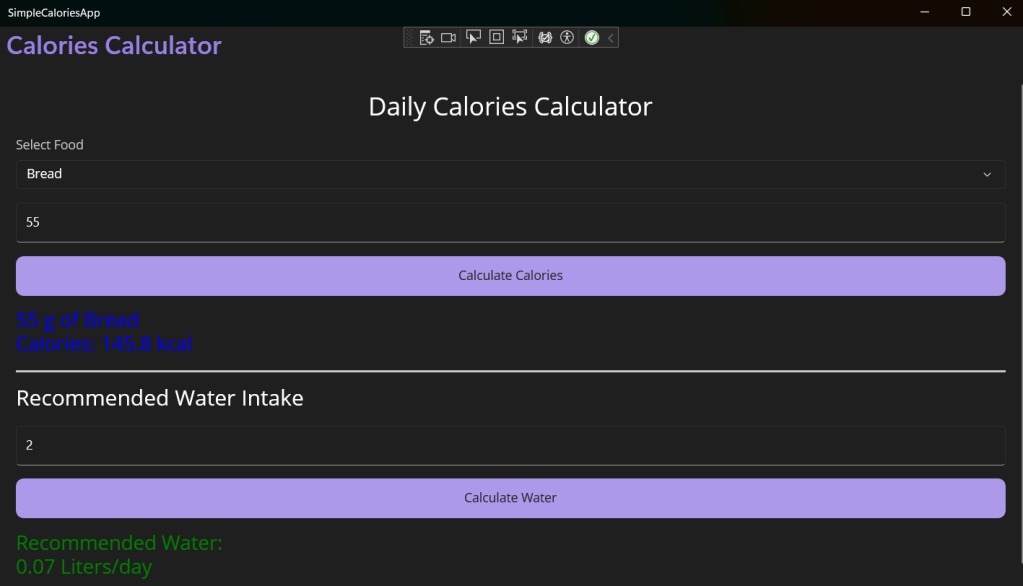
Task: Maximize the SimpleCaloriesApp window
Action: pyautogui.click(x=966, y=12)
